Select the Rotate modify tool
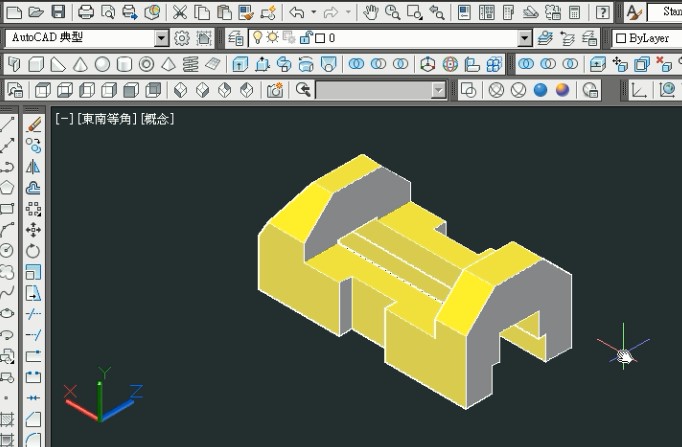 click(x=33, y=251)
